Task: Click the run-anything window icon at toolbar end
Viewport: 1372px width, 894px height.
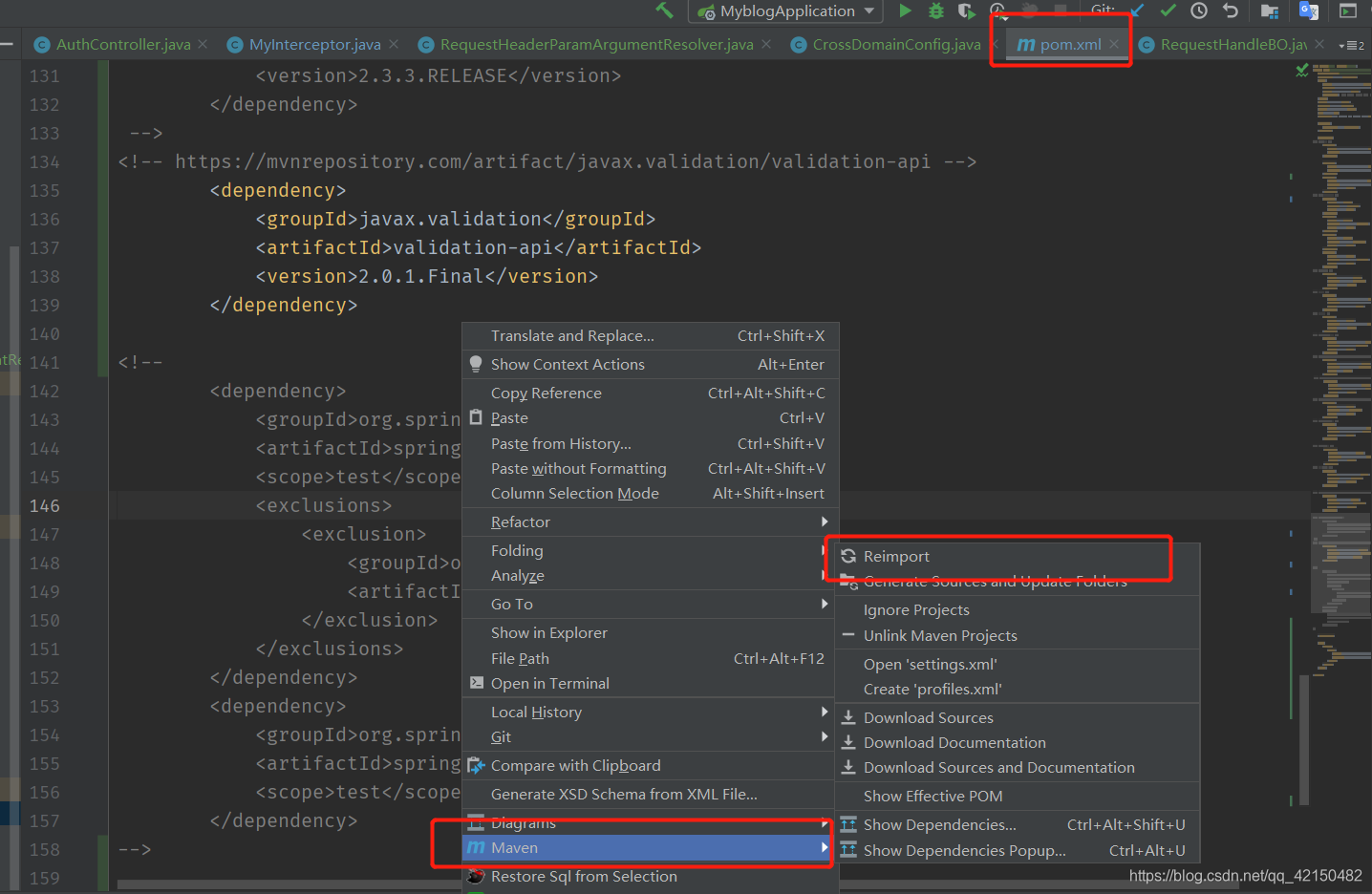Action: (1348, 11)
